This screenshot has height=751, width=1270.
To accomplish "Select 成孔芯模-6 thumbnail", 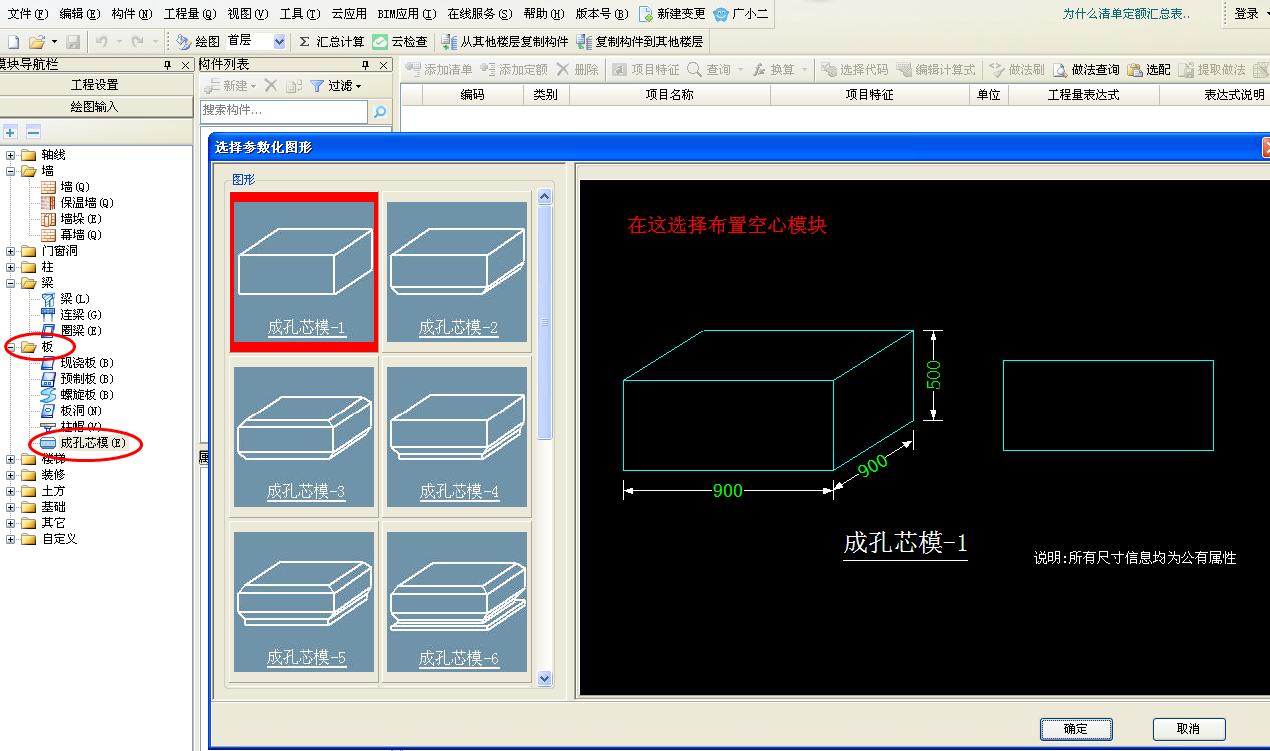I will 458,602.
